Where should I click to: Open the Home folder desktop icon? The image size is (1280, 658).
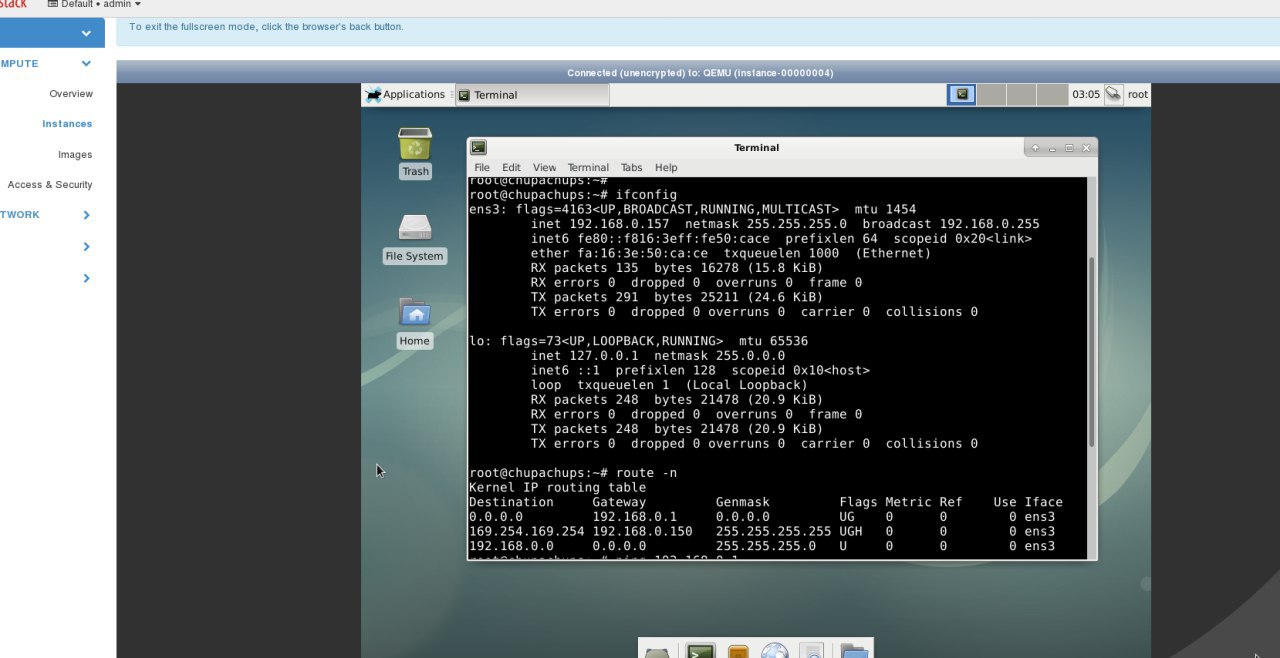414,322
